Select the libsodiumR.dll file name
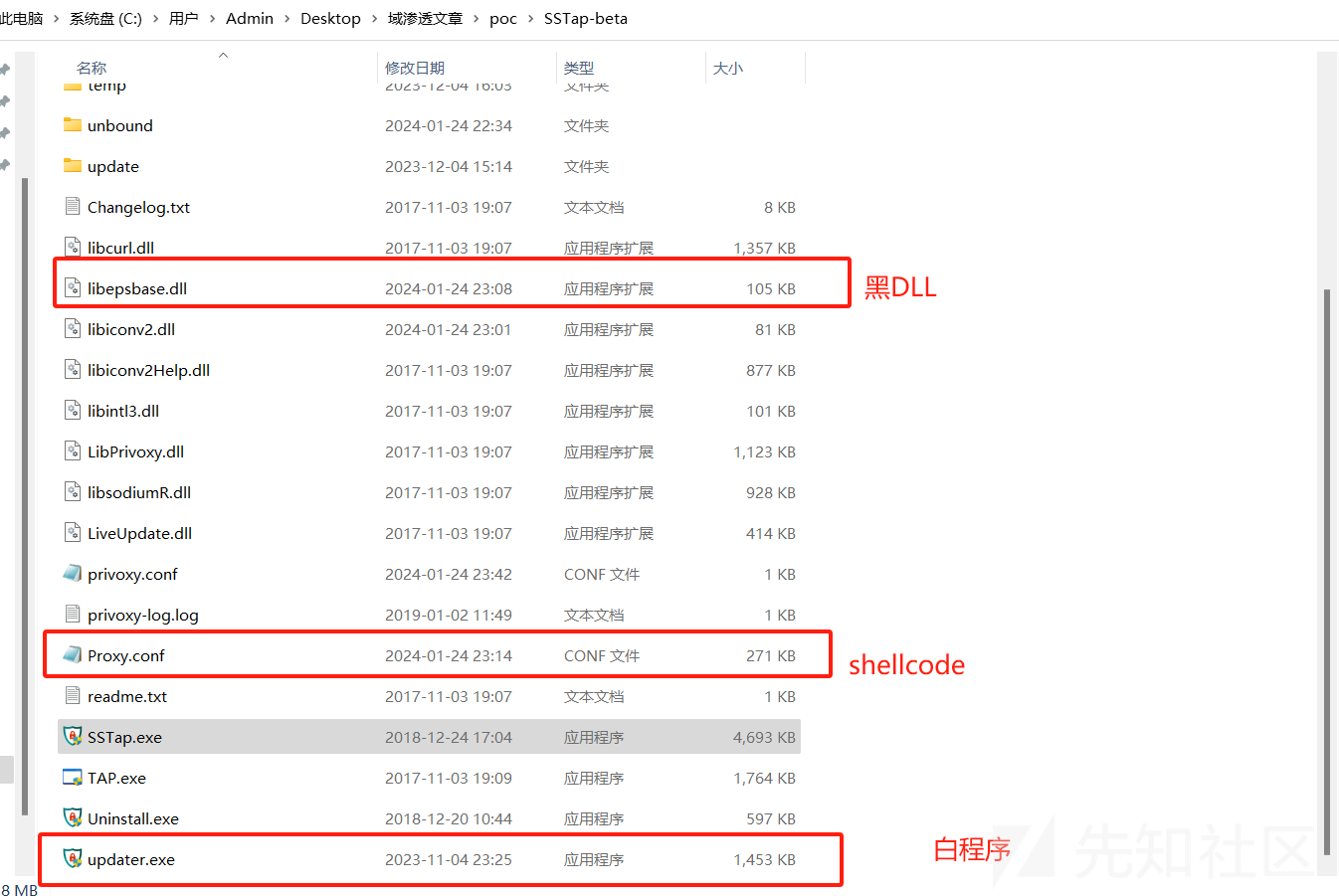 pos(139,492)
